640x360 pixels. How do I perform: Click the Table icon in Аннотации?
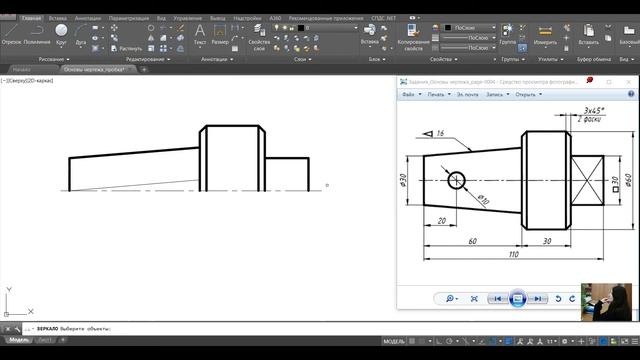(235, 48)
